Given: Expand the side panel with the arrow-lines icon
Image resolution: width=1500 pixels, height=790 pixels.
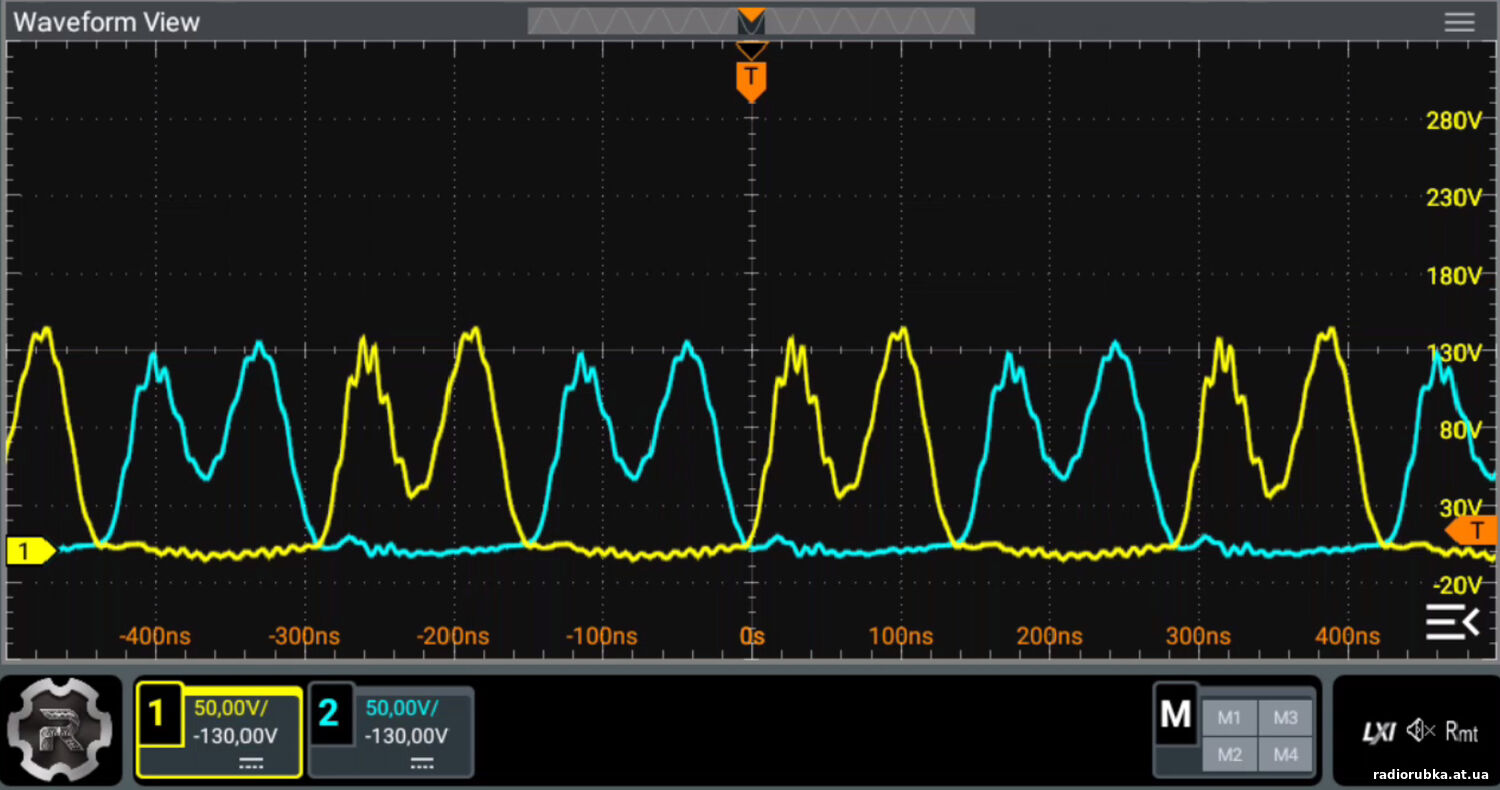Looking at the screenshot, I should coord(1451,622).
